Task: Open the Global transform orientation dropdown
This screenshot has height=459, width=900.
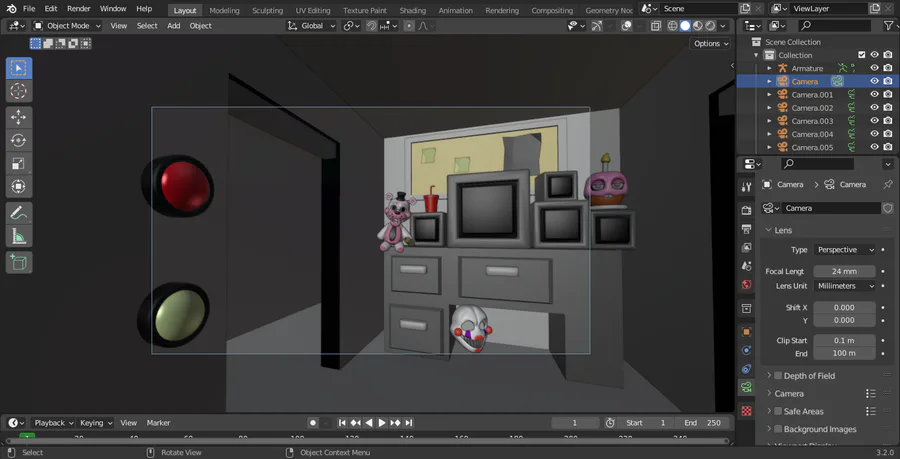Action: (x=311, y=26)
